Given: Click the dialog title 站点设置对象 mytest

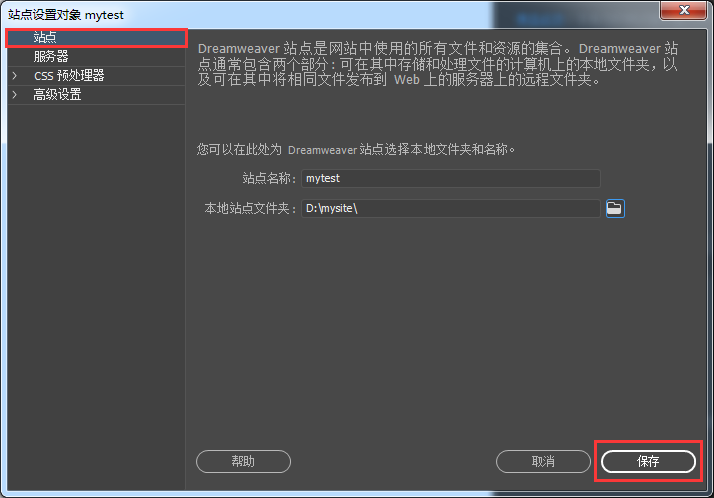Looking at the screenshot, I should 66,15.
